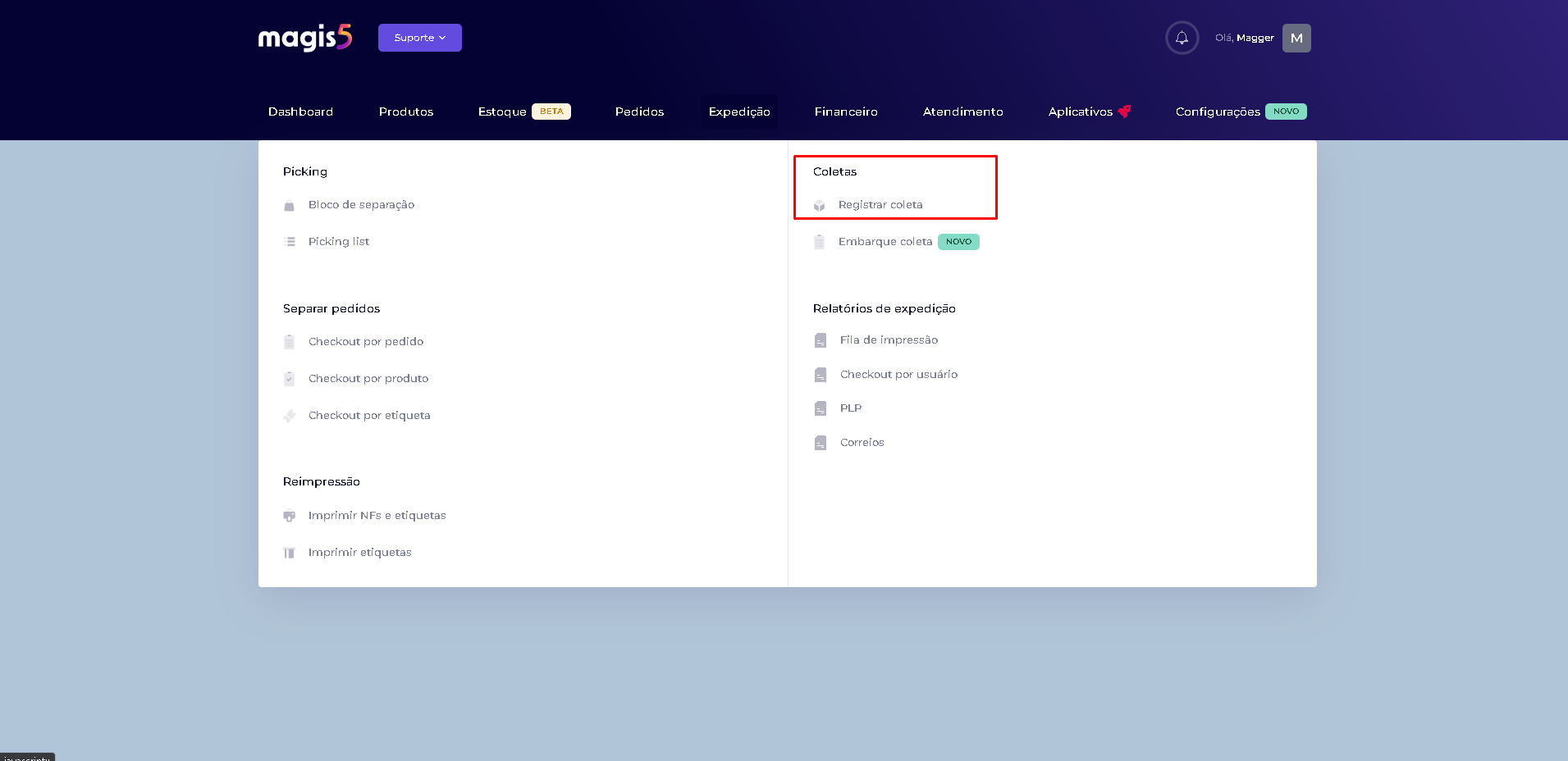This screenshot has height=761, width=1568.
Task: Click the Checkout por usuário report icon
Action: (x=820, y=375)
